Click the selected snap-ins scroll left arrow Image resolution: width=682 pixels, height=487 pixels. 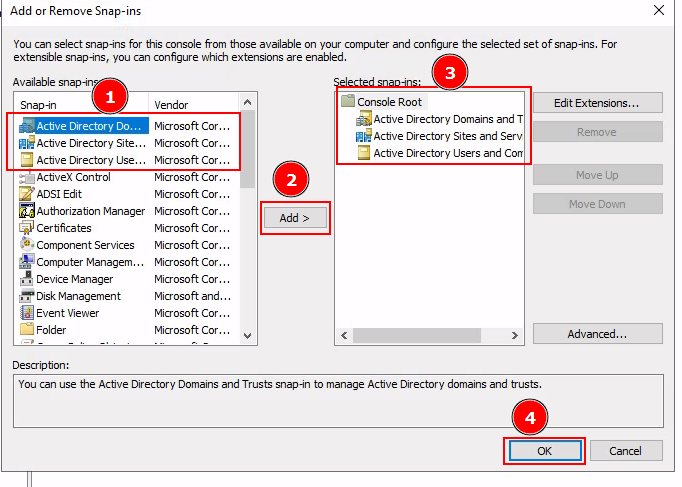344,335
